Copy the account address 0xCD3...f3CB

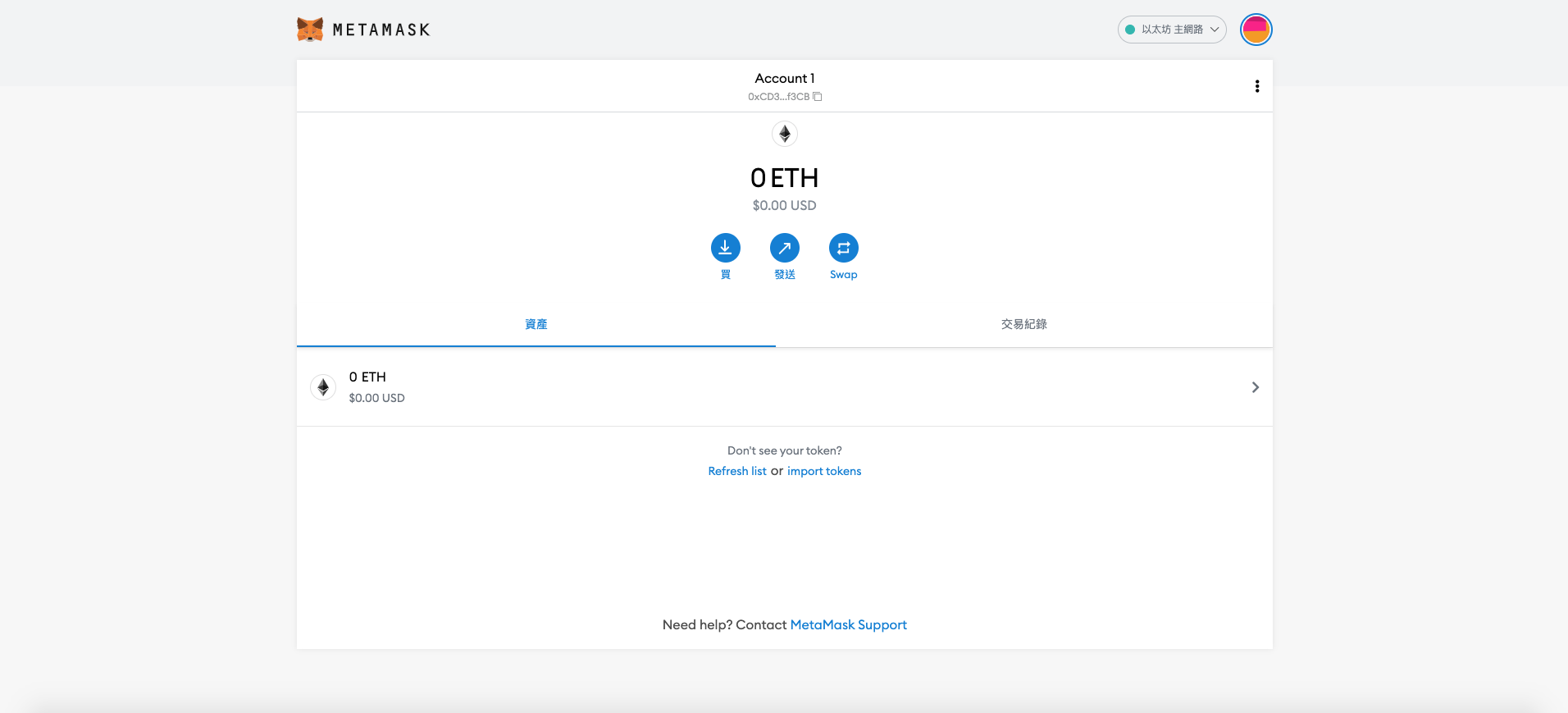pyautogui.click(x=784, y=97)
